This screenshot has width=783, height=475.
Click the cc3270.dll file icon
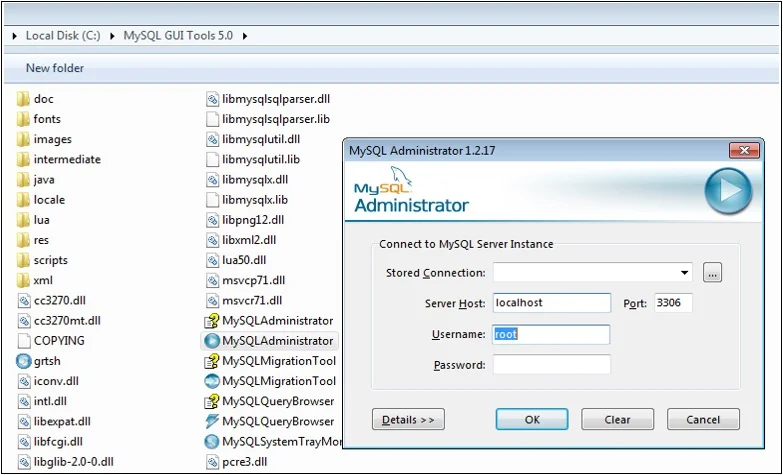[x=23, y=301]
